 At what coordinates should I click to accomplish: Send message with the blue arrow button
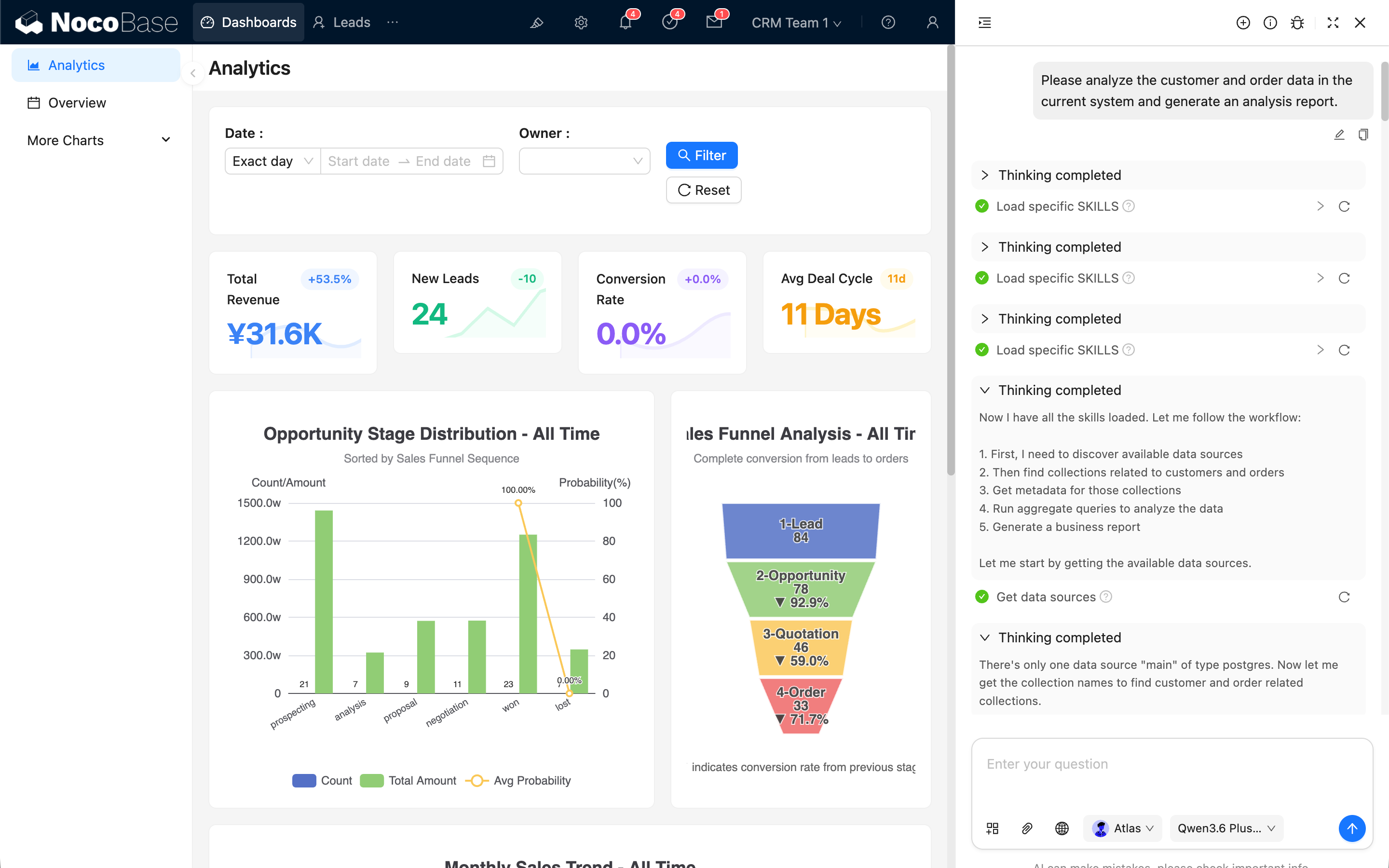click(1352, 828)
